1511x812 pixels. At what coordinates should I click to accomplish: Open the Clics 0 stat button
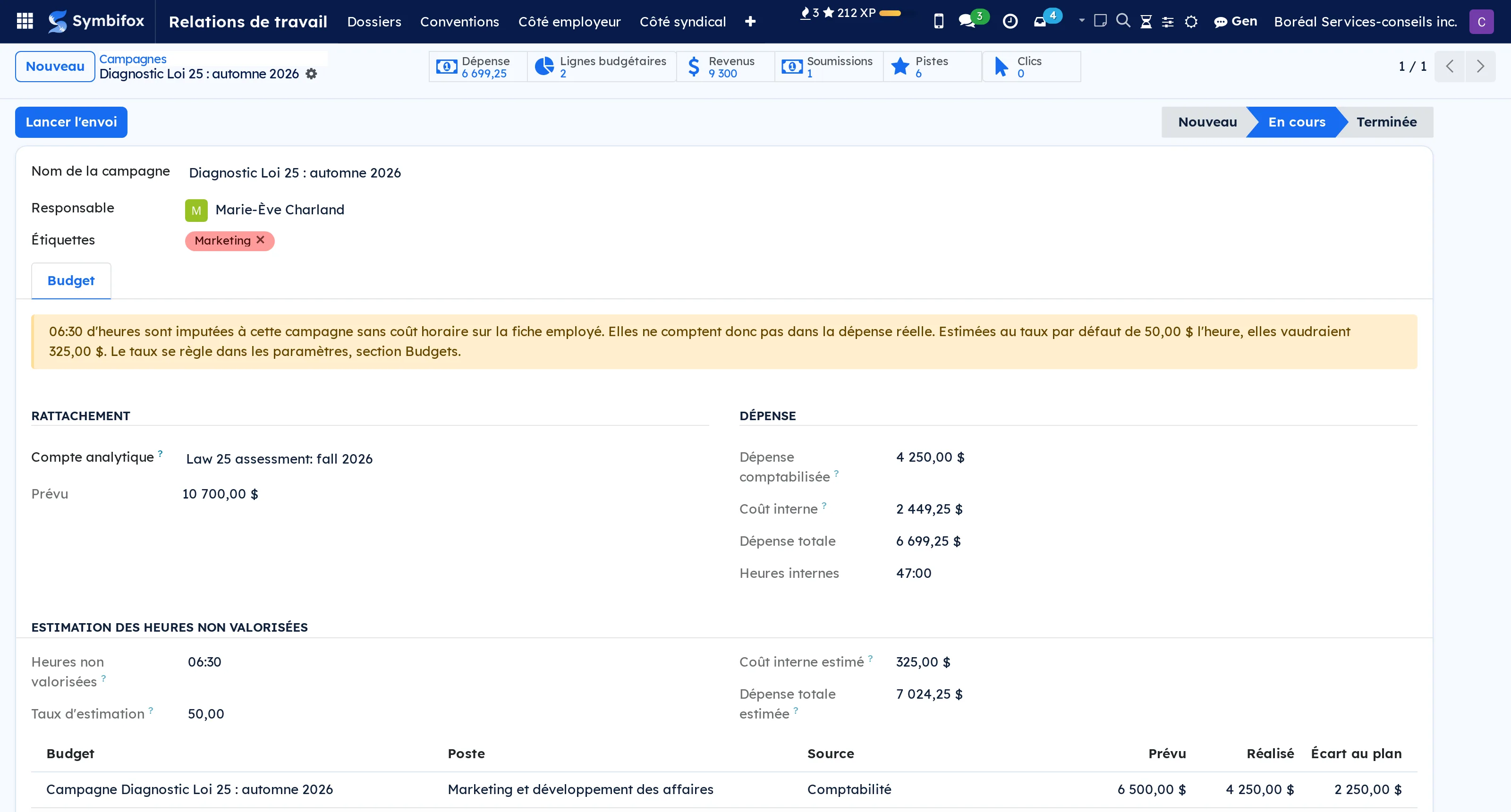pos(1032,66)
